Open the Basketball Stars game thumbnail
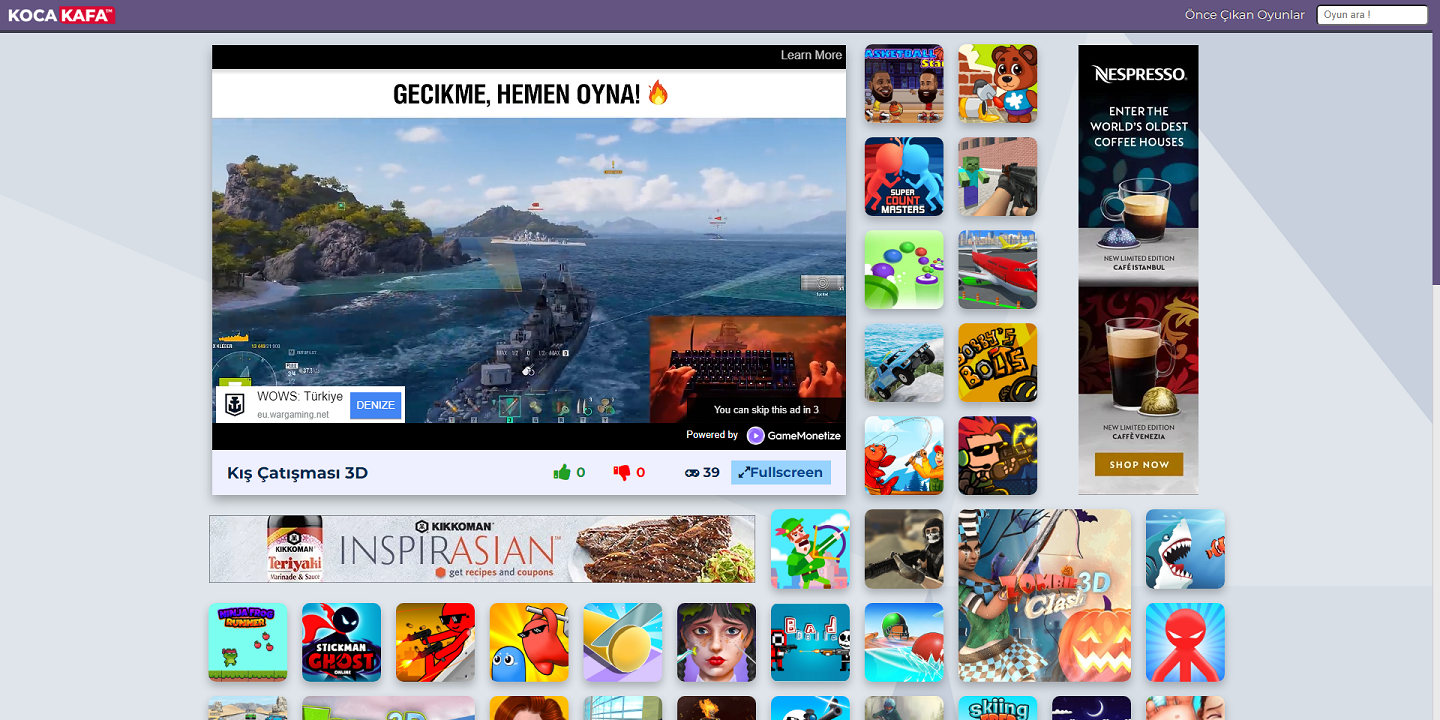Image resolution: width=1440 pixels, height=720 pixels. [904, 84]
